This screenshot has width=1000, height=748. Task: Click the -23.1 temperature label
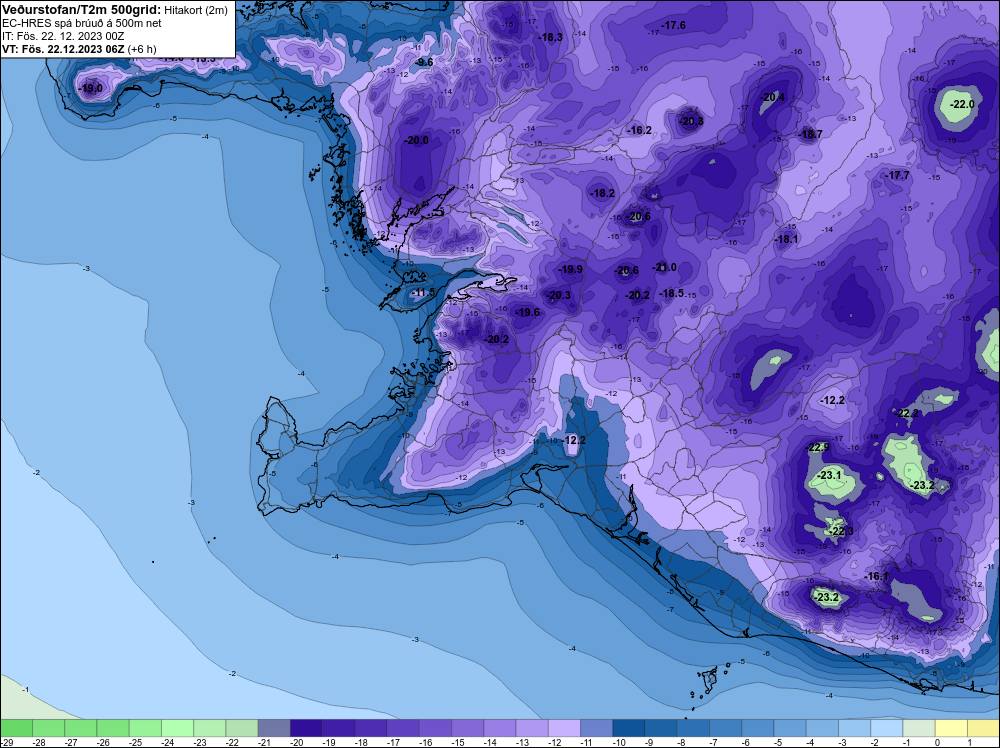[x=830, y=474]
